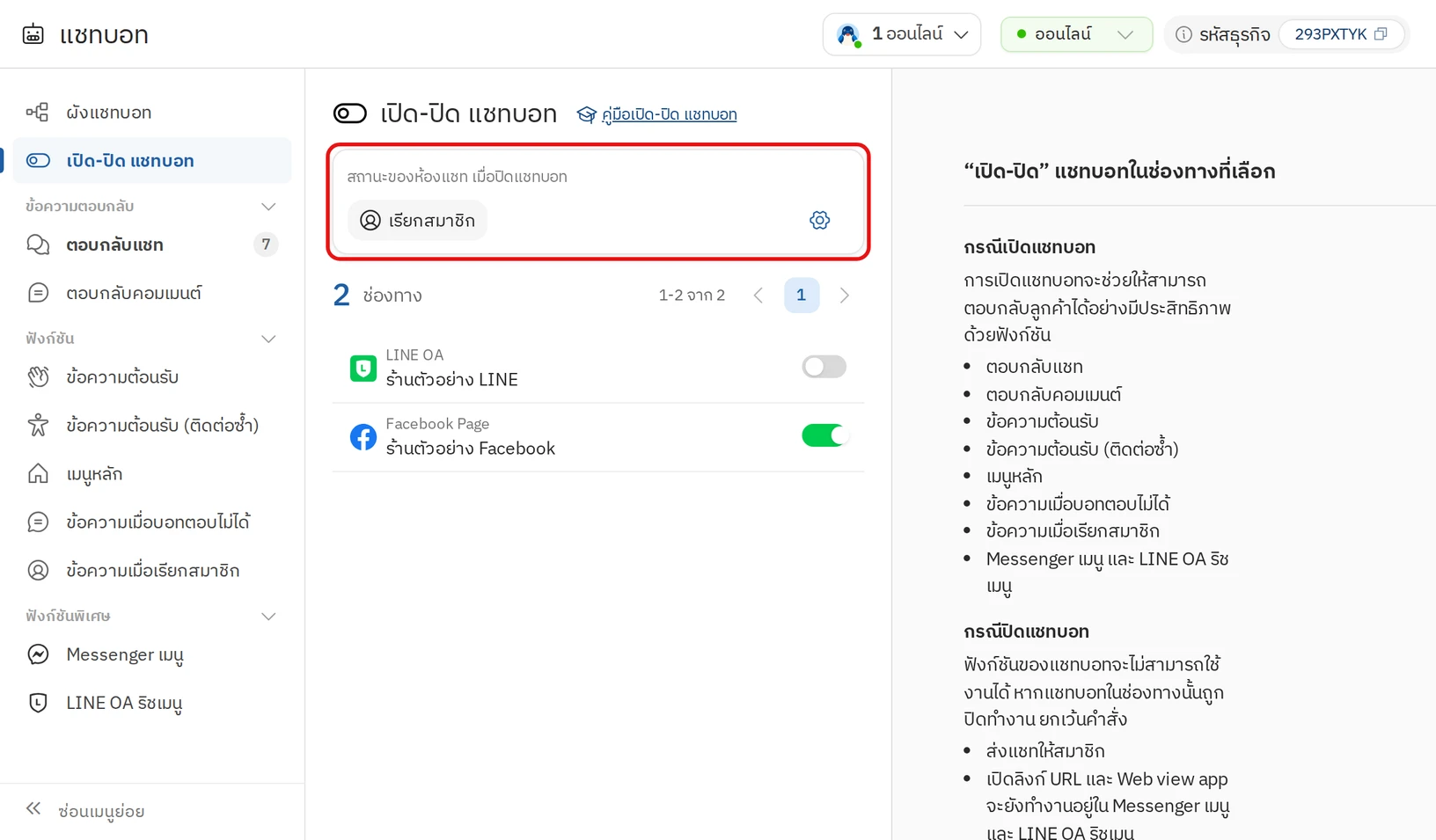Click the graduation cap guide icon
Image resolution: width=1436 pixels, height=840 pixels.
(x=587, y=114)
